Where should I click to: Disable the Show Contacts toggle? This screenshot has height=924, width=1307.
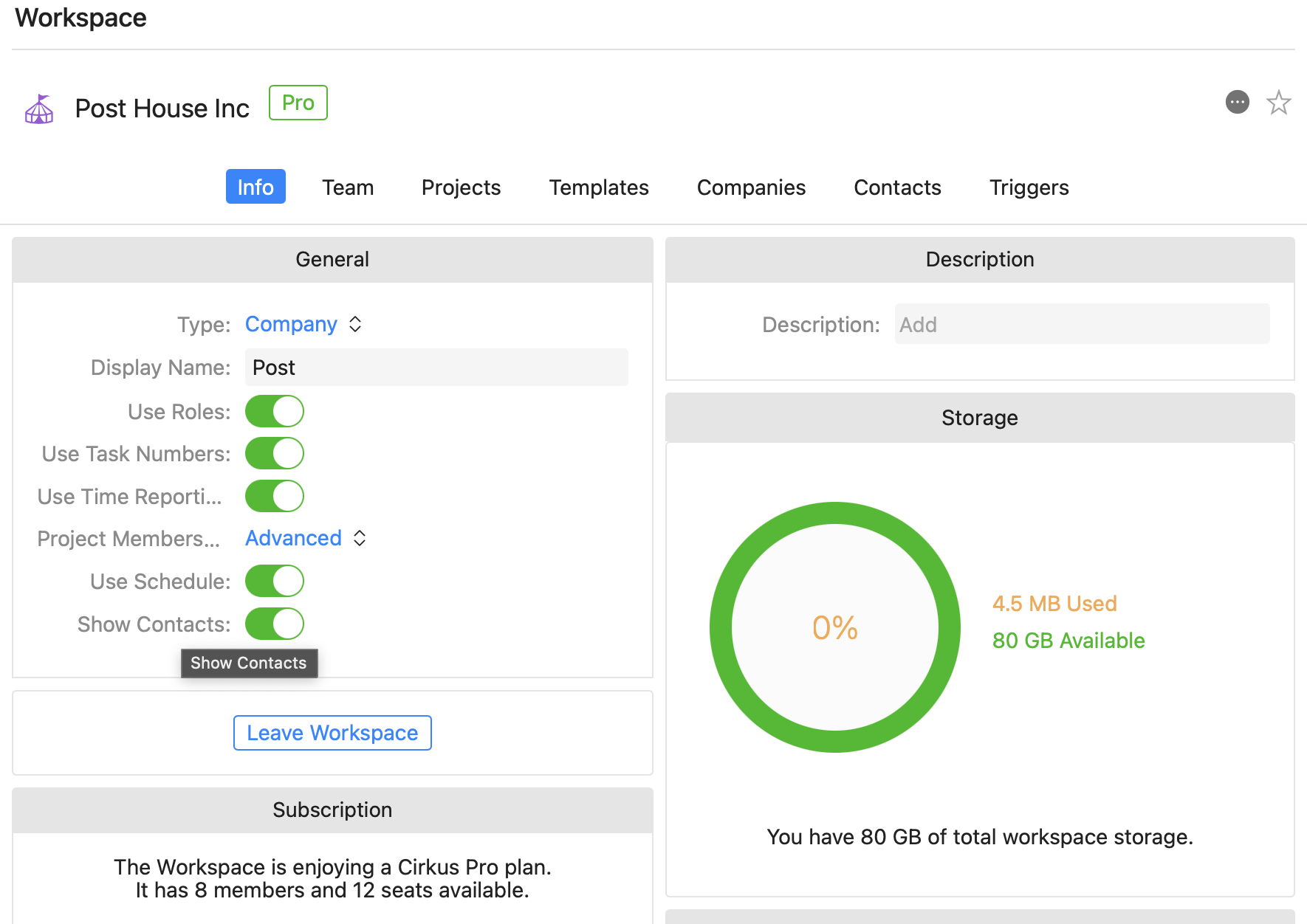275,624
